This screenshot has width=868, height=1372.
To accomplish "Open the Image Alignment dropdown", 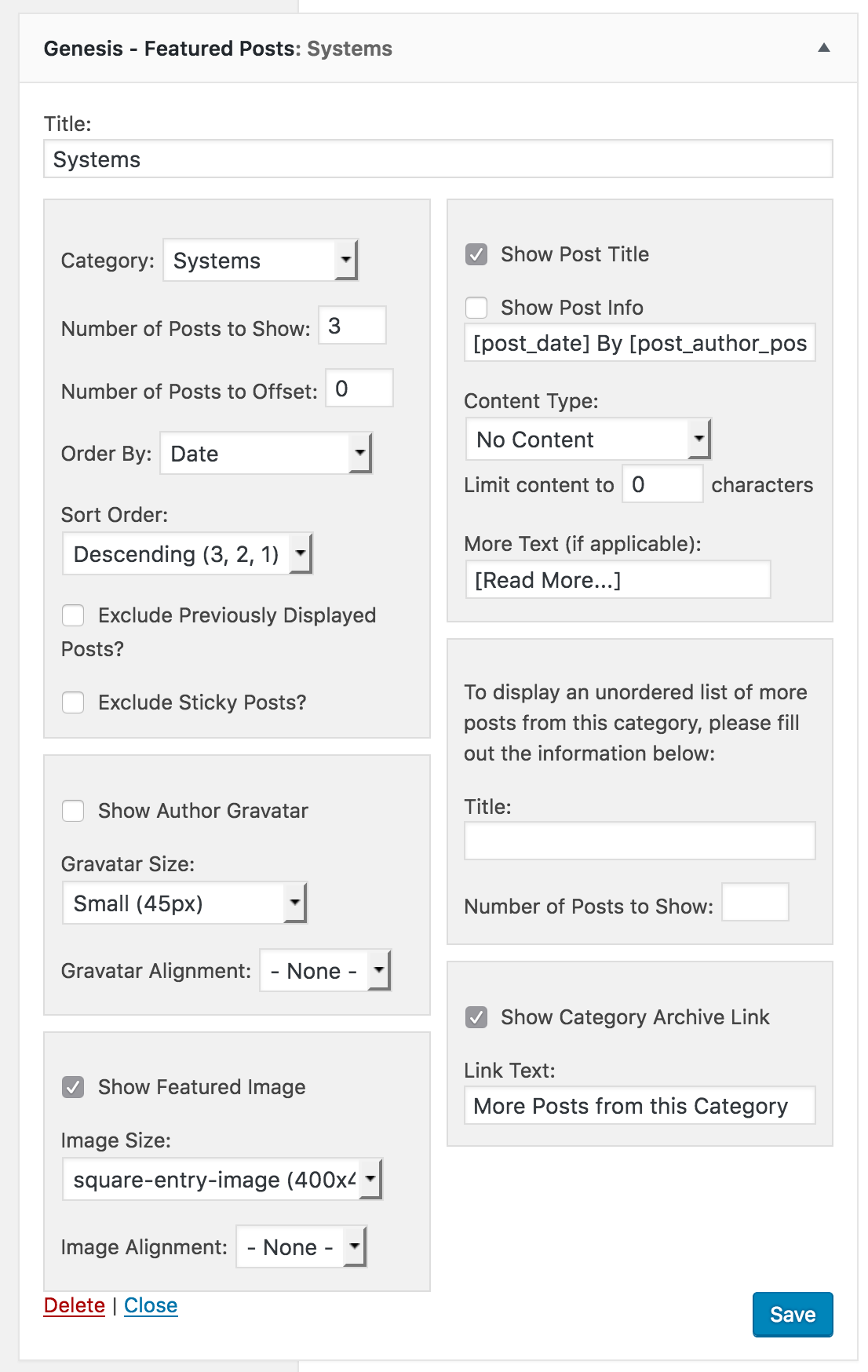I will pyautogui.click(x=301, y=1247).
